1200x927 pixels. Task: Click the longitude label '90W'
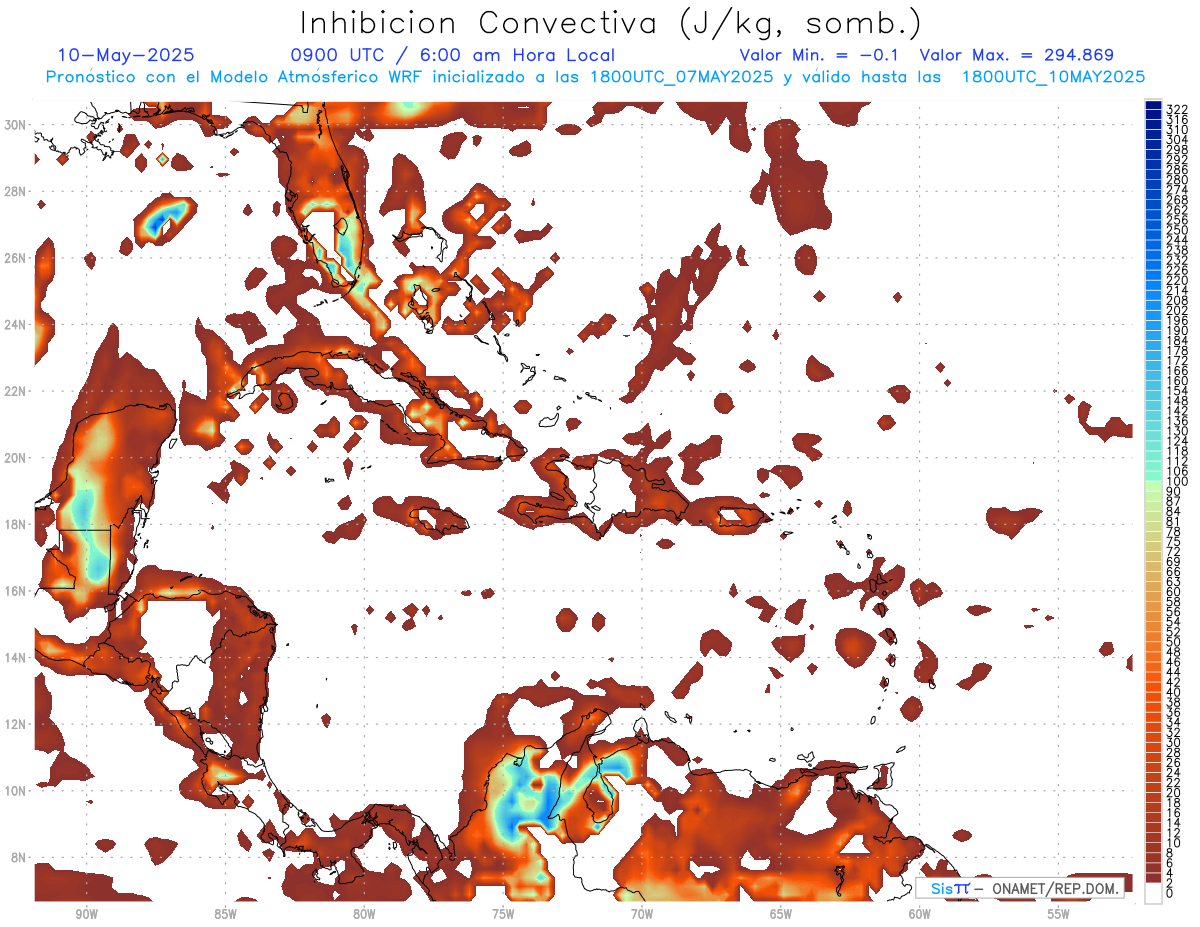pos(86,914)
